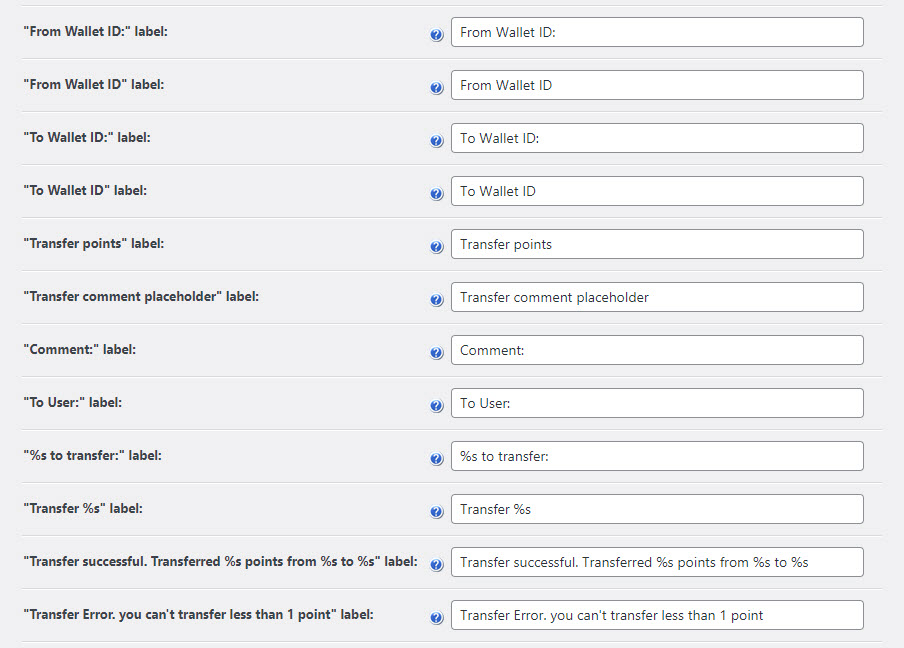Focus the "%s to transfer:" input field

[657, 457]
